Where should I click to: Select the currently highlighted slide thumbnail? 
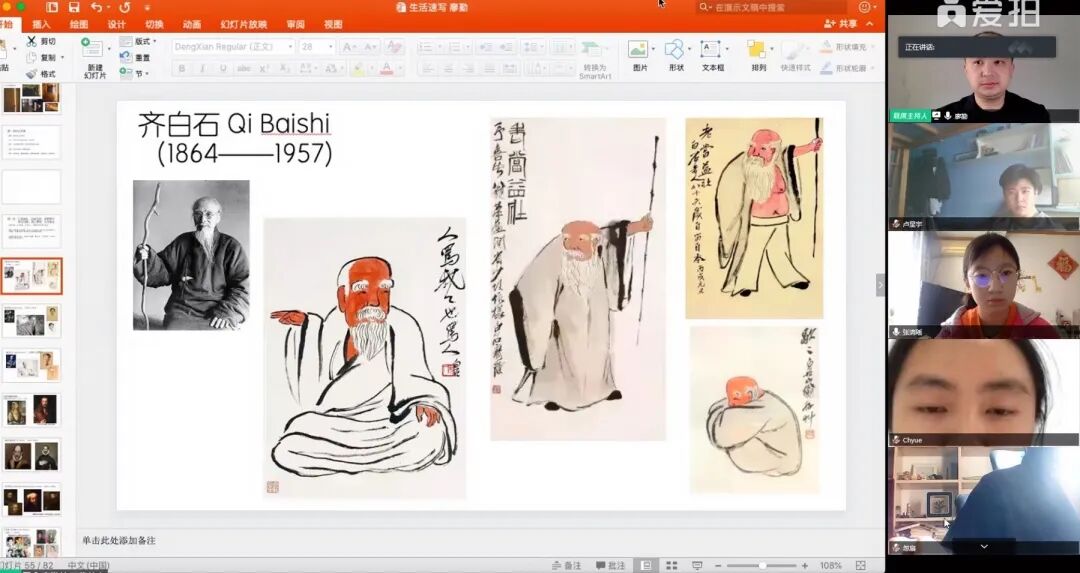(x=32, y=276)
